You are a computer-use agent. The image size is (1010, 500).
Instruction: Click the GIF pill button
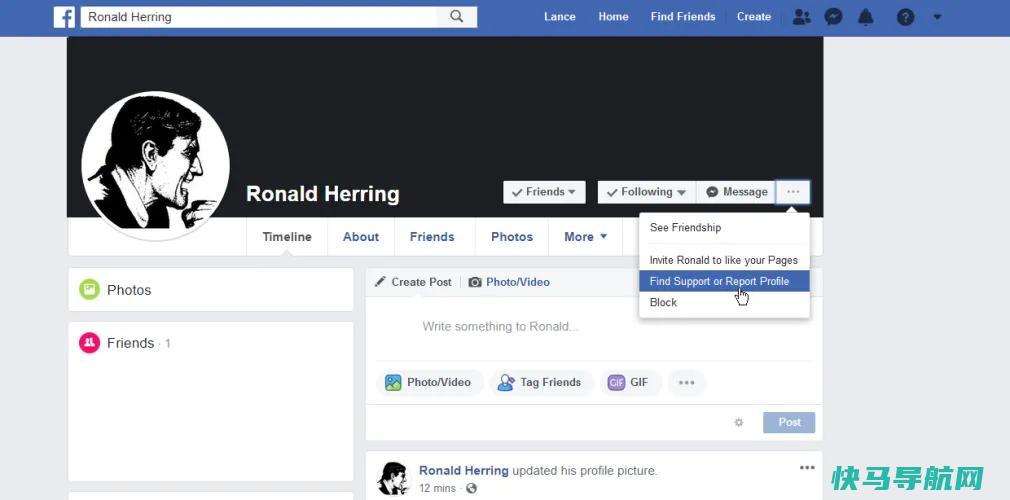629,382
